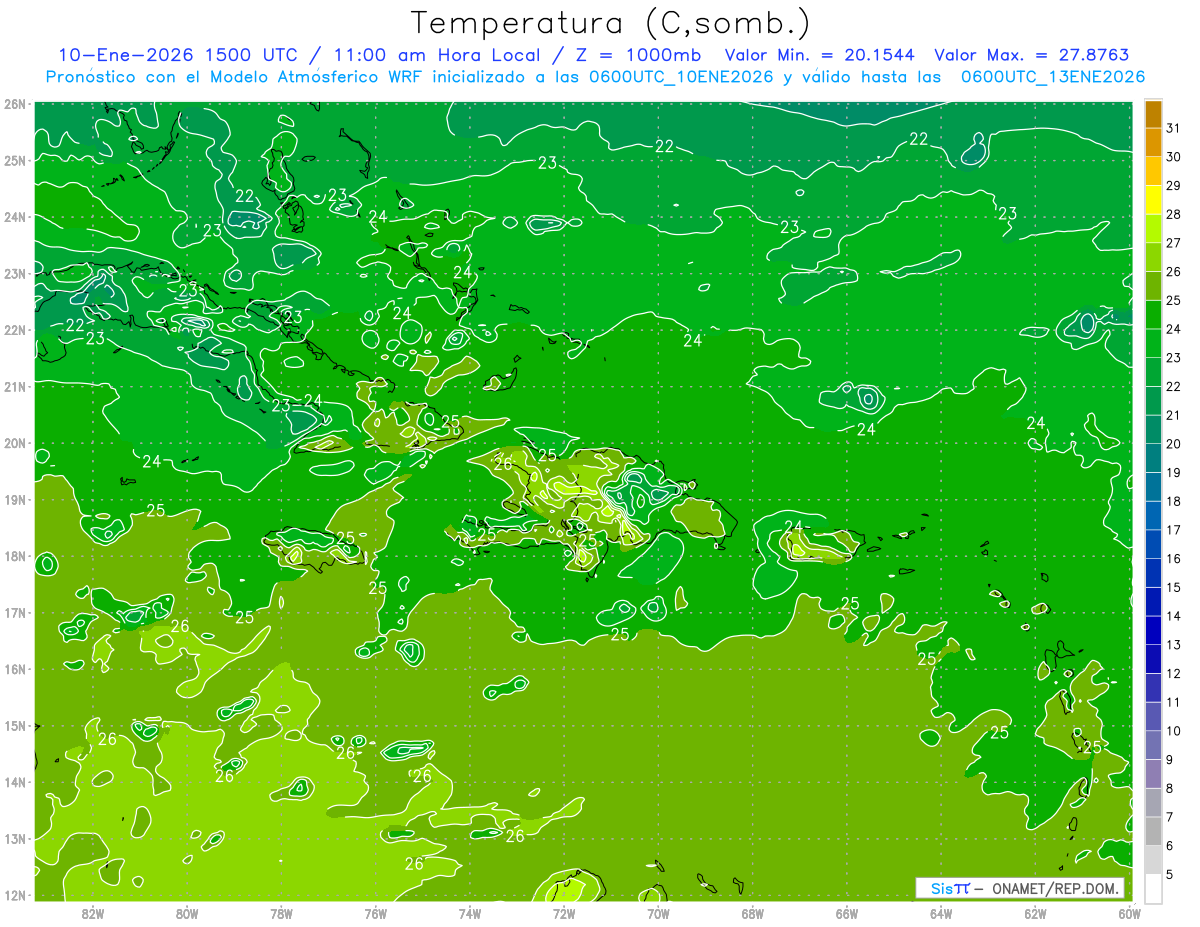Click the 64W longitude axis label

click(x=941, y=912)
